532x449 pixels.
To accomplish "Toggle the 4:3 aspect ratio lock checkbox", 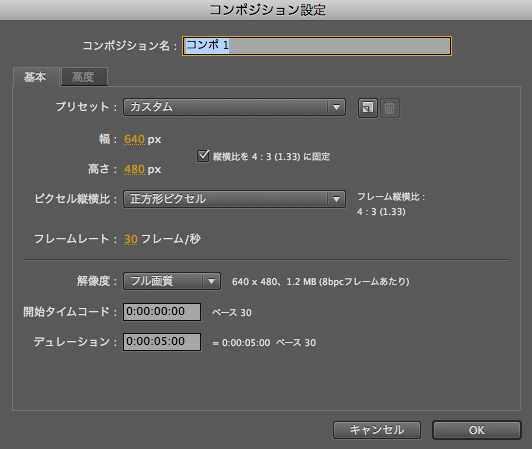I will 203,156.
